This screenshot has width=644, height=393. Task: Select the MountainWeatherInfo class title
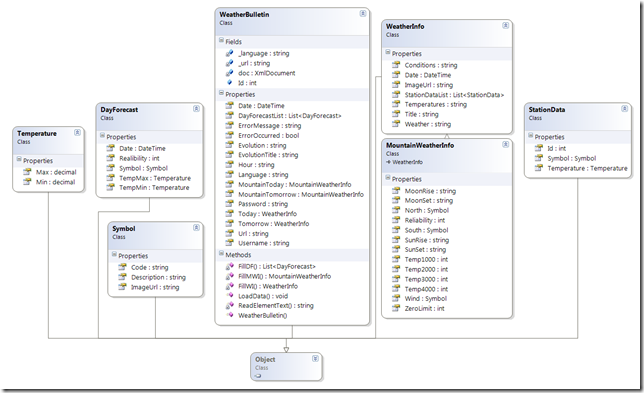(420, 145)
